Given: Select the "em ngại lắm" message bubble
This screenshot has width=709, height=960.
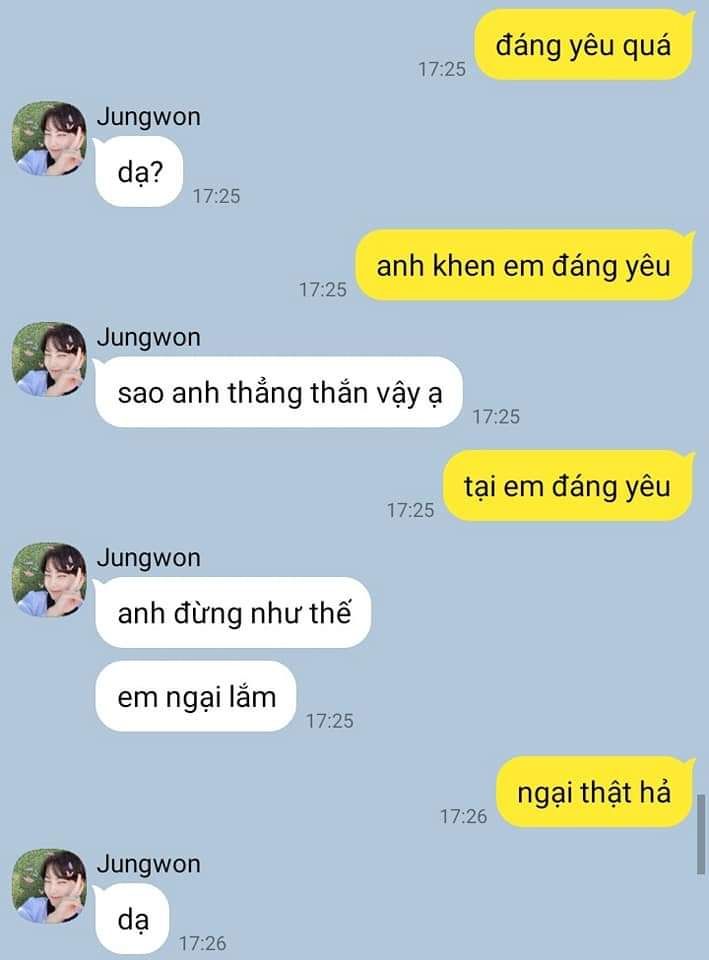Looking at the screenshot, I should pyautogui.click(x=196, y=697).
